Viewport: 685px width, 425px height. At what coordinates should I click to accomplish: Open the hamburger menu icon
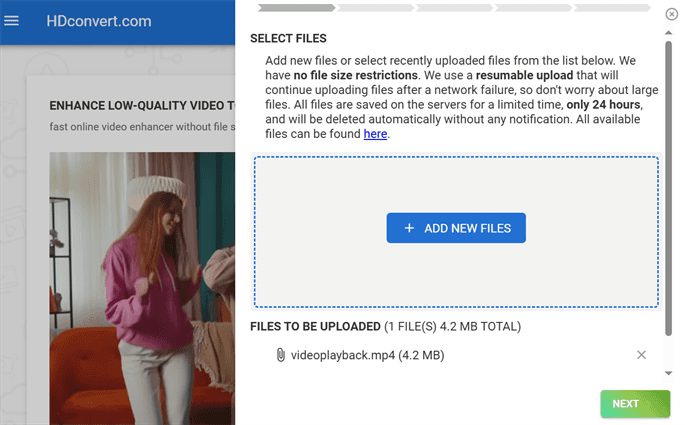point(11,21)
